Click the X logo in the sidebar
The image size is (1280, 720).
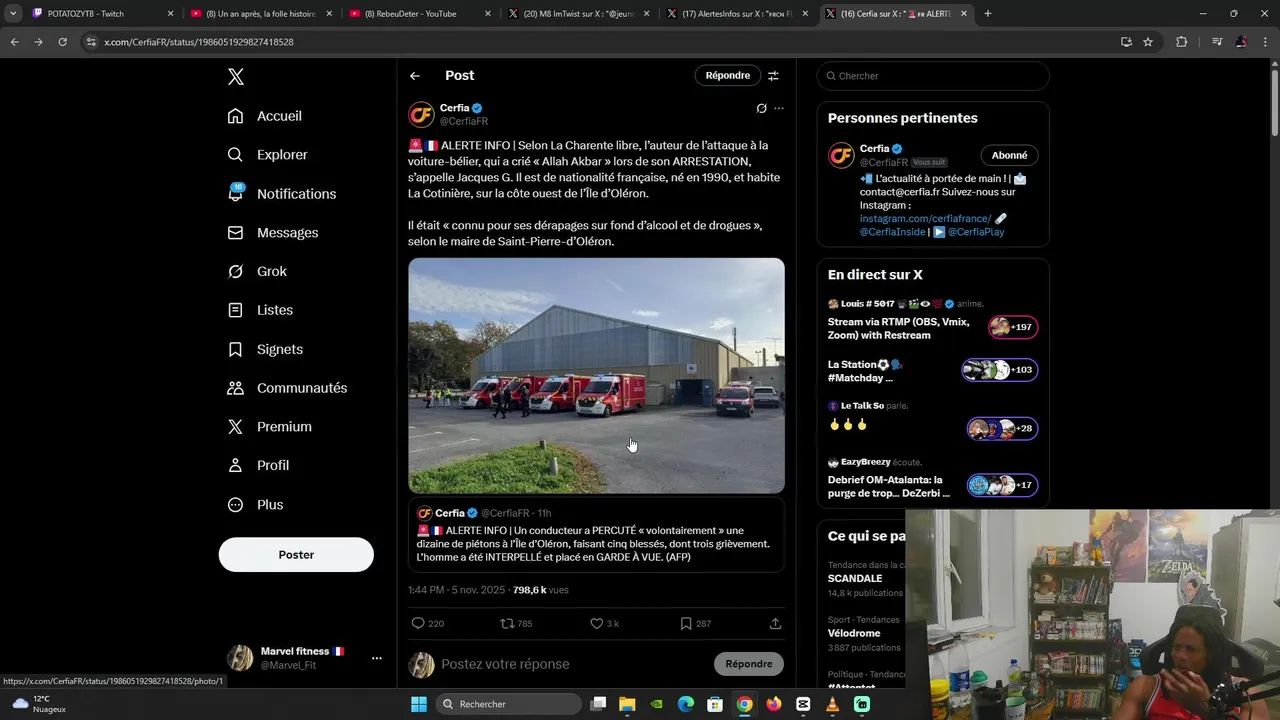235,77
